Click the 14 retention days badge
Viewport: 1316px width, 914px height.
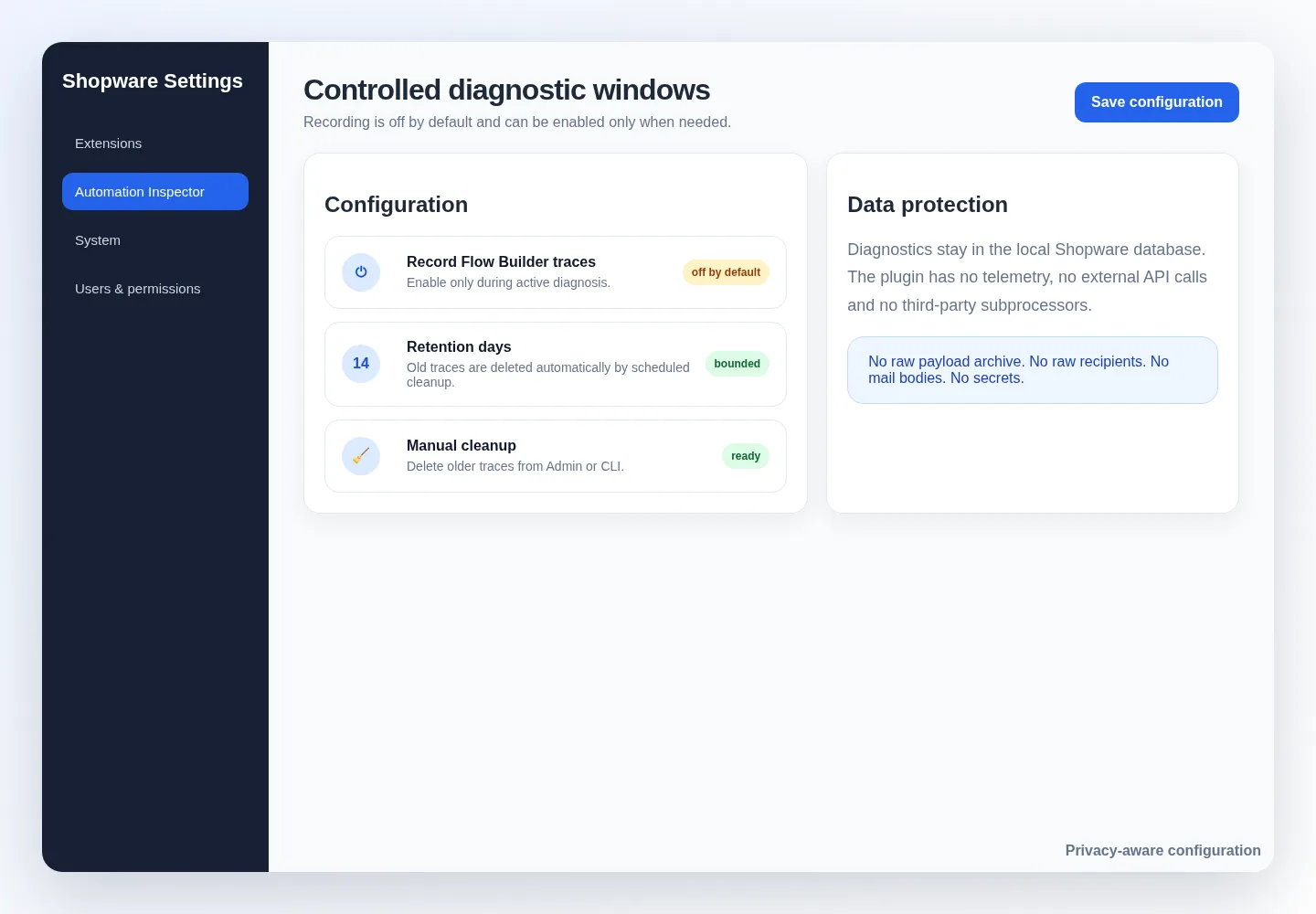coord(361,364)
